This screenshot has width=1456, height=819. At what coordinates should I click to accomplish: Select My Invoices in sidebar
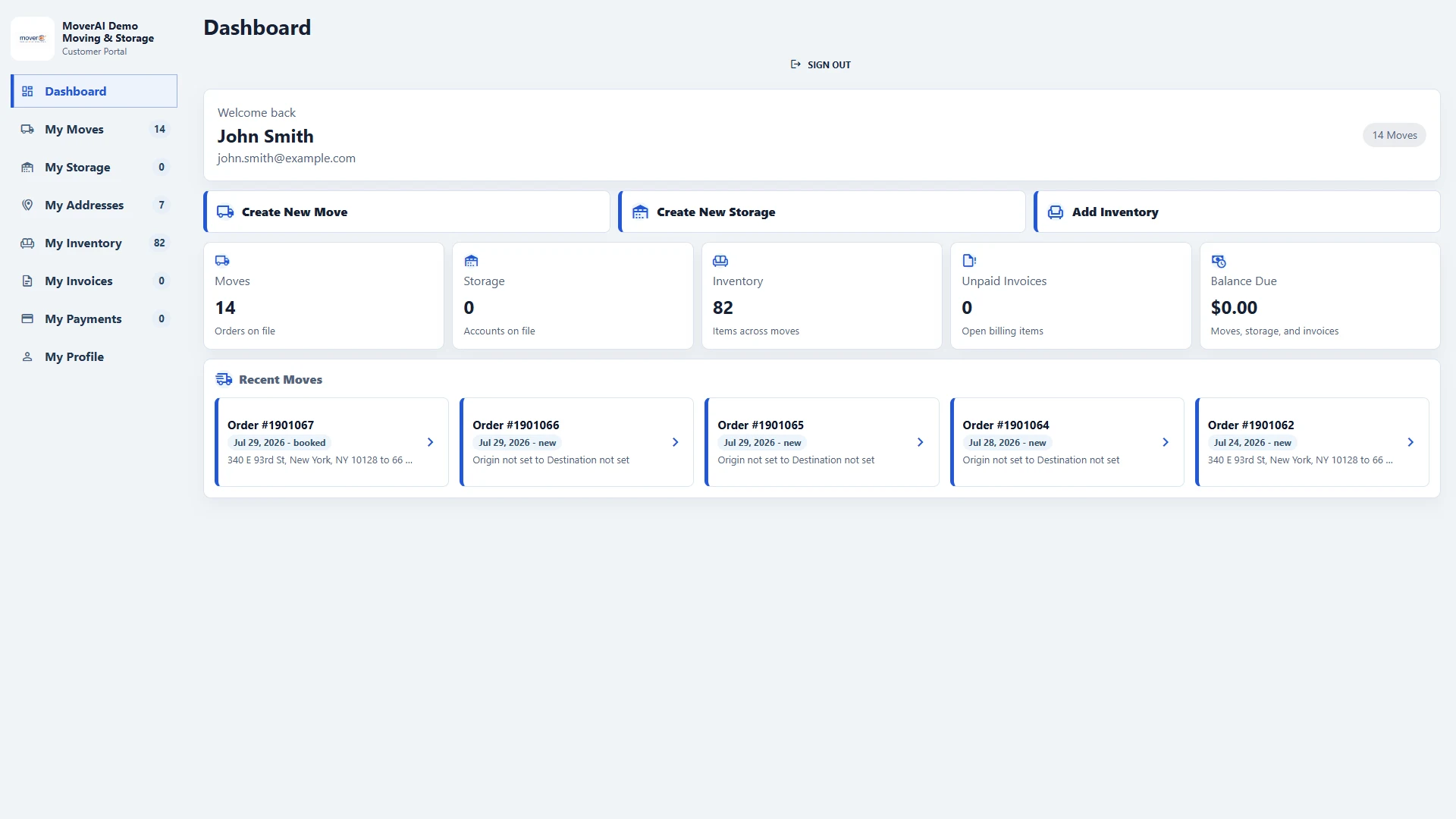94,281
